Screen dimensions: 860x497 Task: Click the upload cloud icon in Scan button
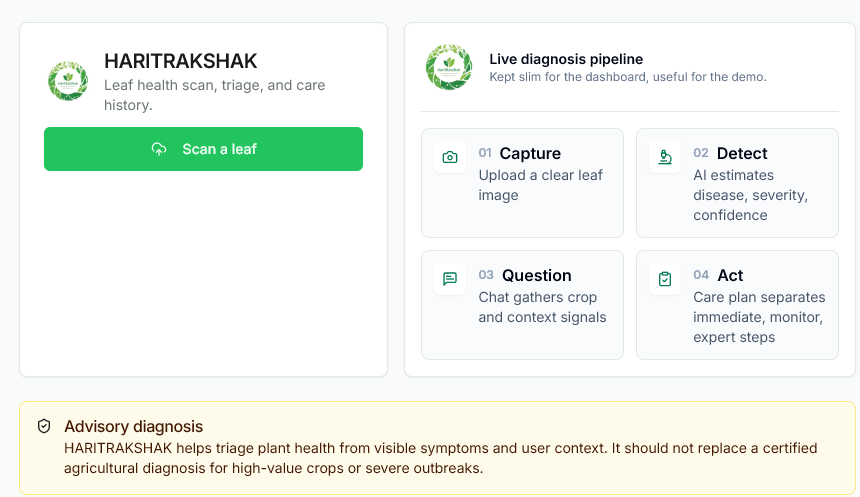click(x=159, y=149)
